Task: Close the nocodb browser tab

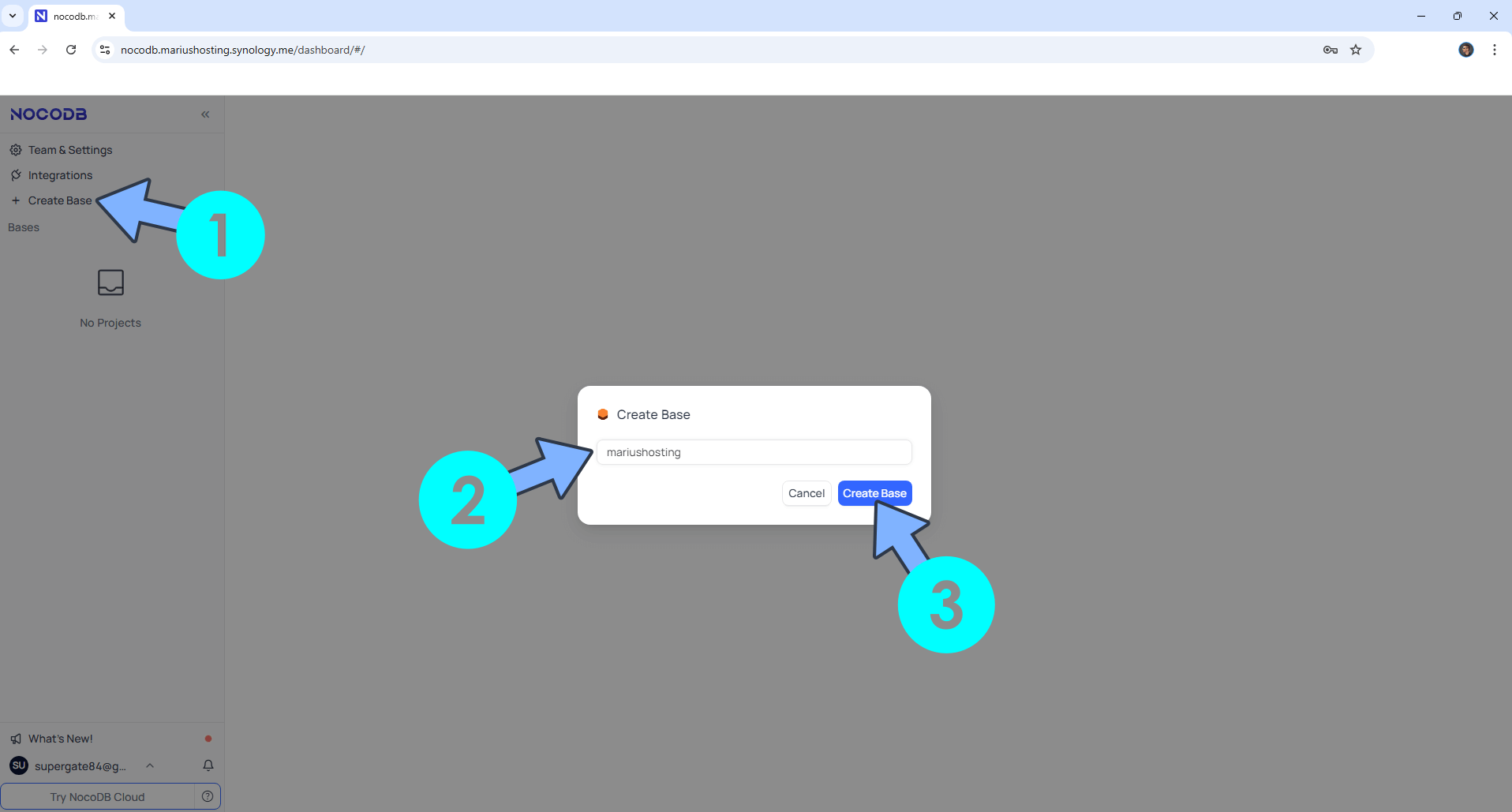Action: point(112,16)
